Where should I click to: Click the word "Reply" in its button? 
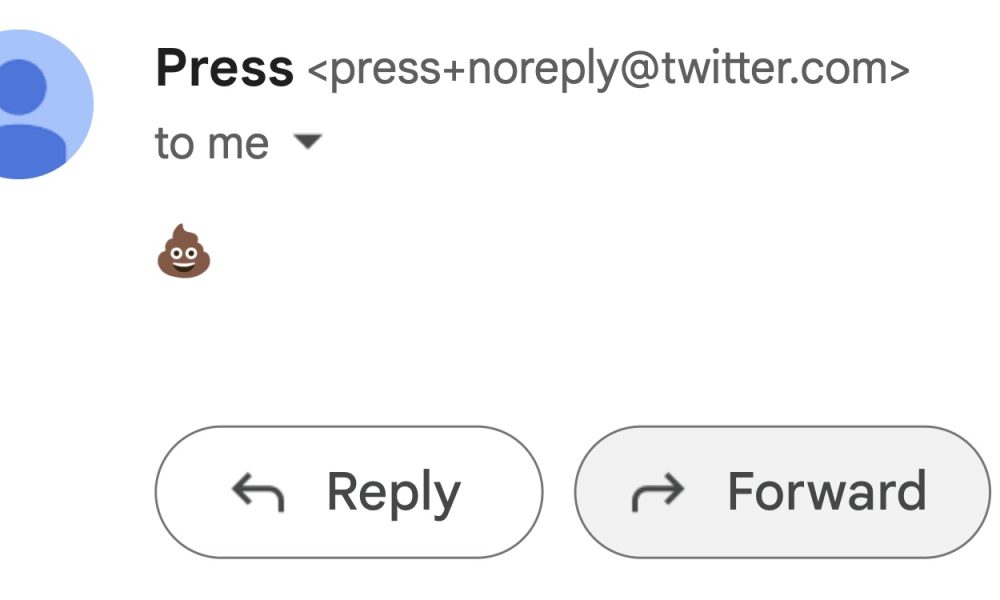(393, 494)
